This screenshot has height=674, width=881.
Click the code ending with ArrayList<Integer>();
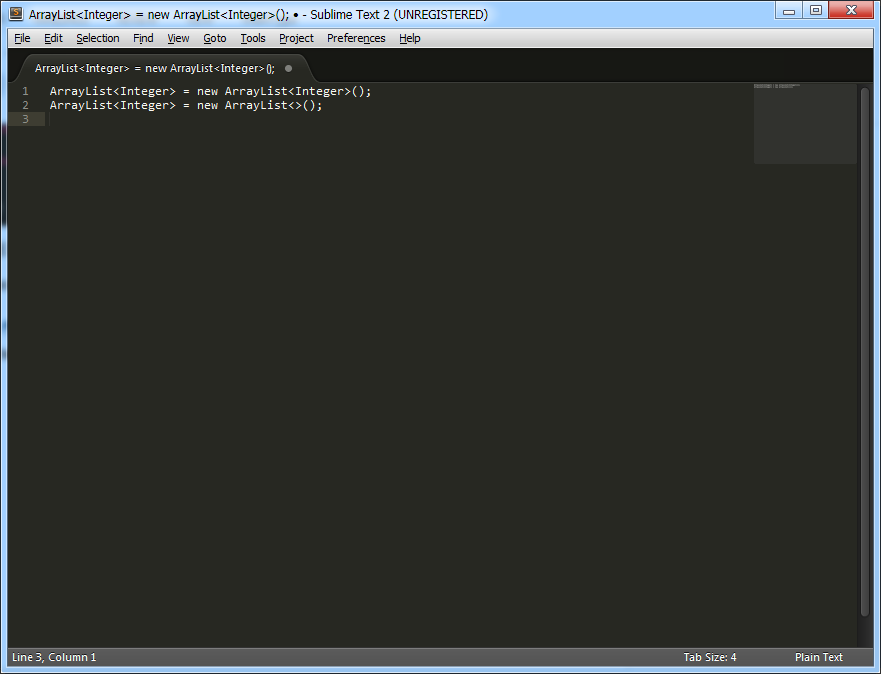[211, 91]
